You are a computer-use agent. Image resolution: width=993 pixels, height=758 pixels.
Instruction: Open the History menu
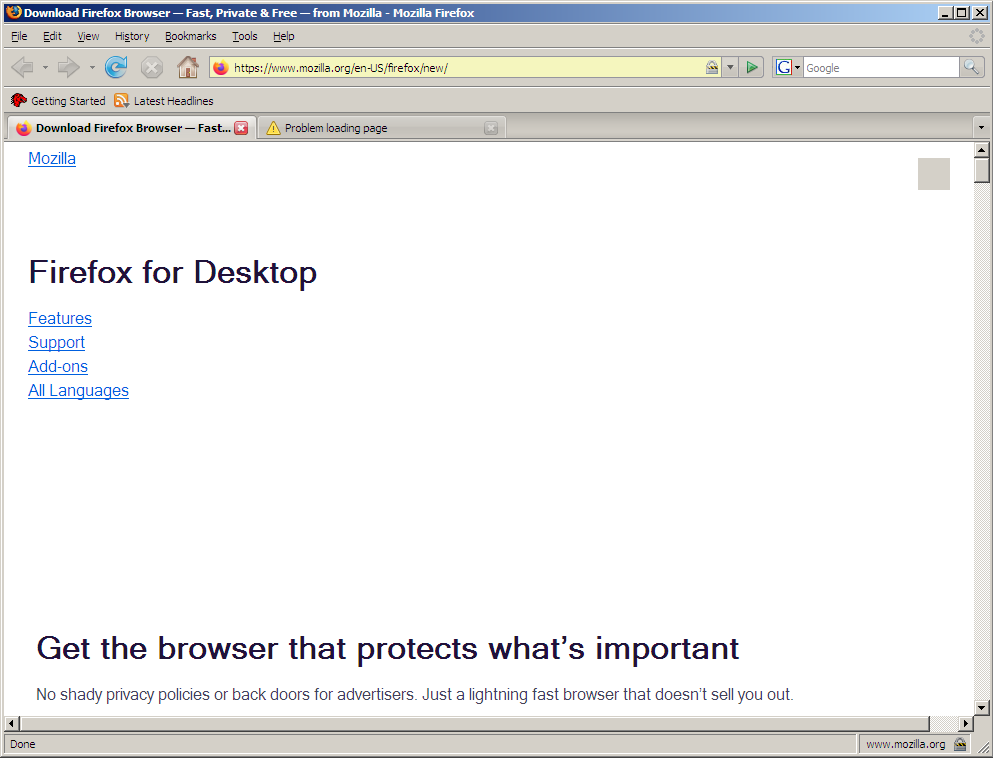pos(132,36)
